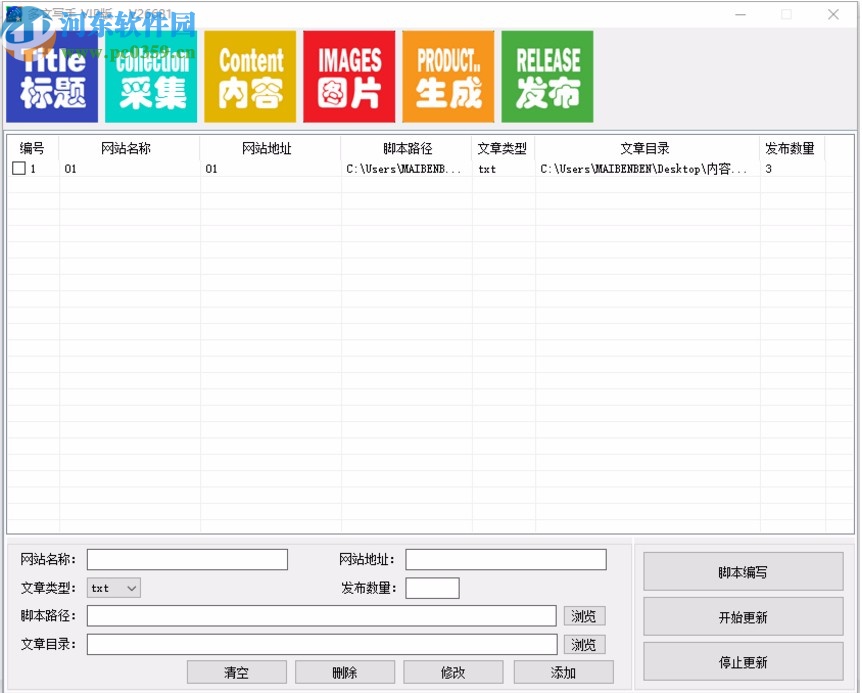Select the script path cell C:\Users\MAIBENB...

click(404, 169)
